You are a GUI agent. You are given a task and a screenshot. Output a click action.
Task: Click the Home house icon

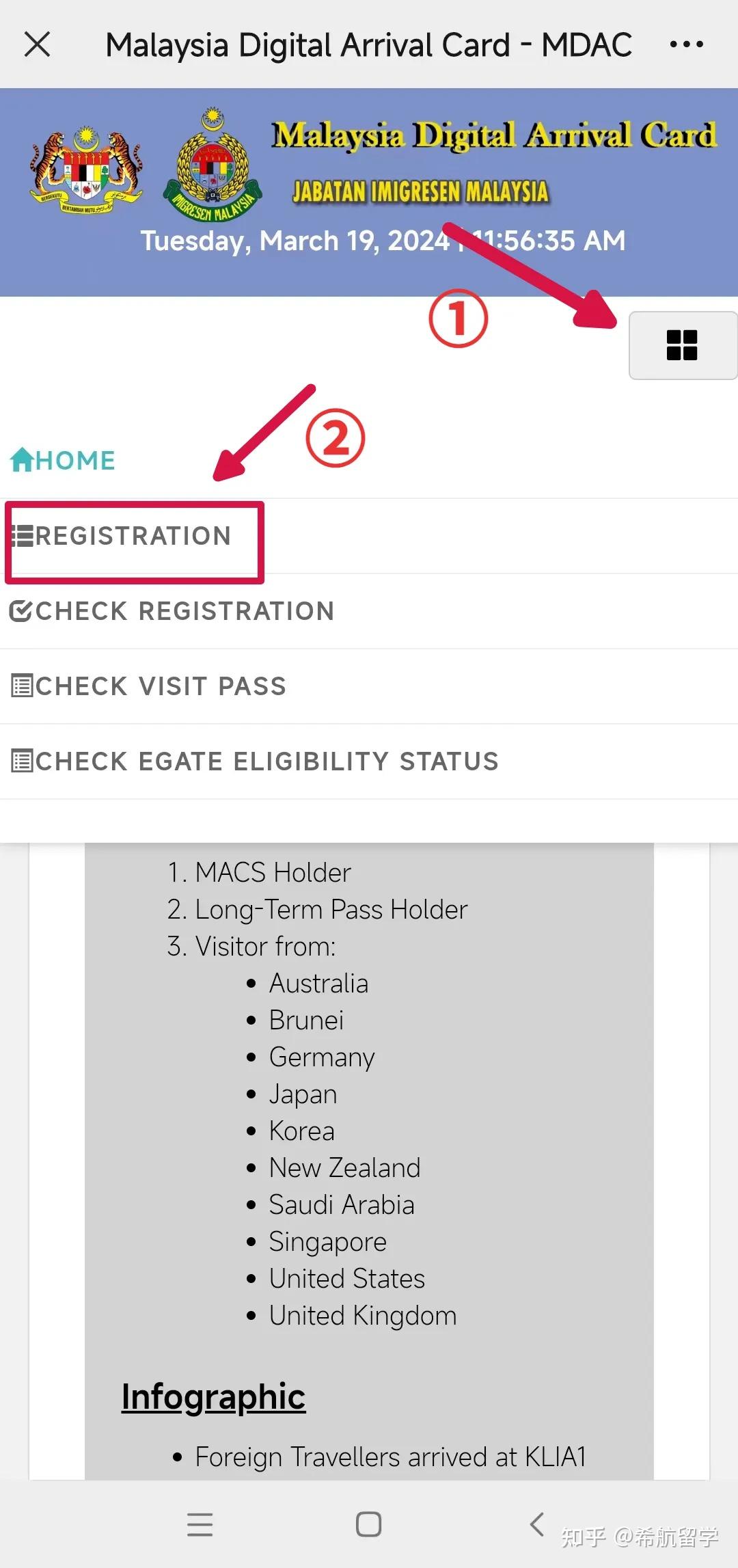coord(22,460)
